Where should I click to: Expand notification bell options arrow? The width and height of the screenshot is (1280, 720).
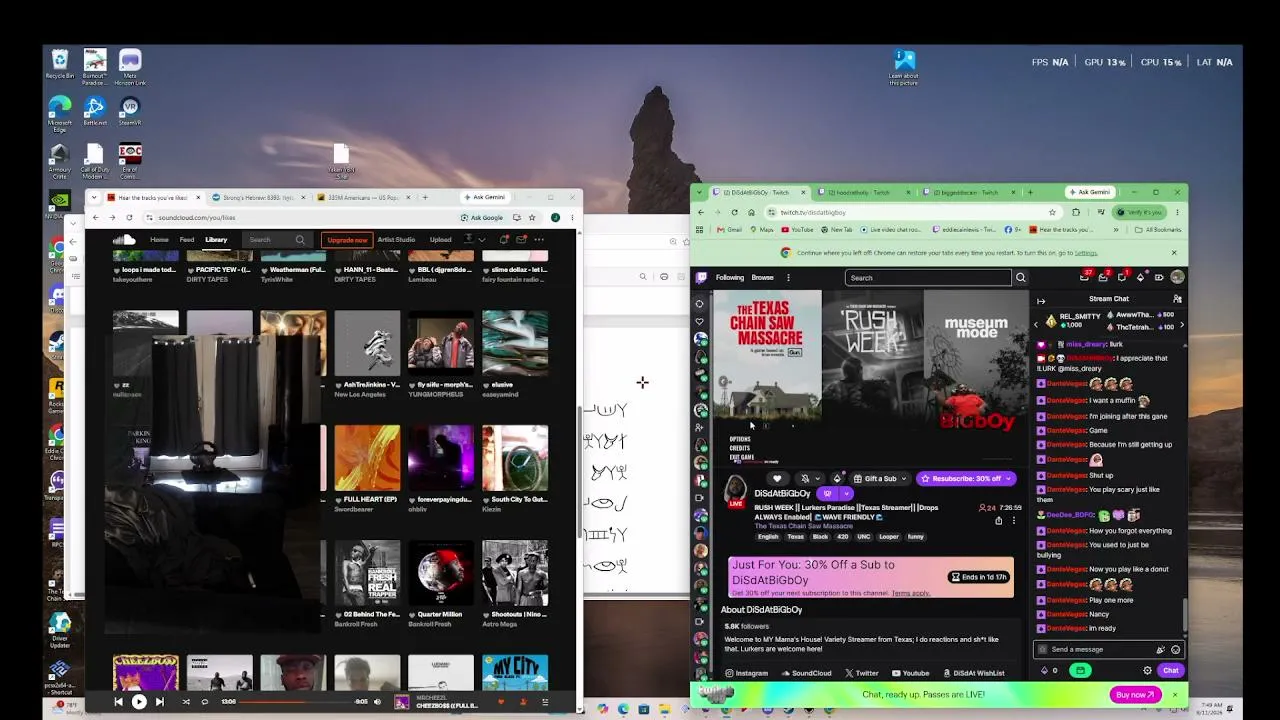pyautogui.click(x=817, y=479)
